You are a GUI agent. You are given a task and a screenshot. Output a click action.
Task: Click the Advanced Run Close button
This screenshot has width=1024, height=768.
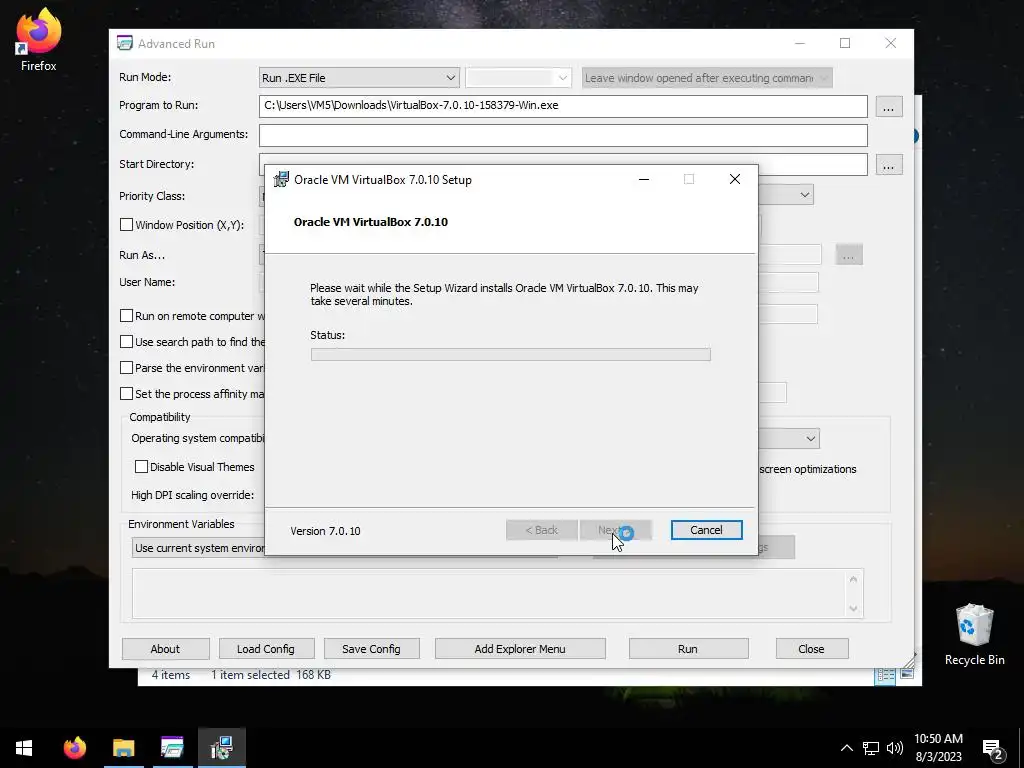(811, 649)
